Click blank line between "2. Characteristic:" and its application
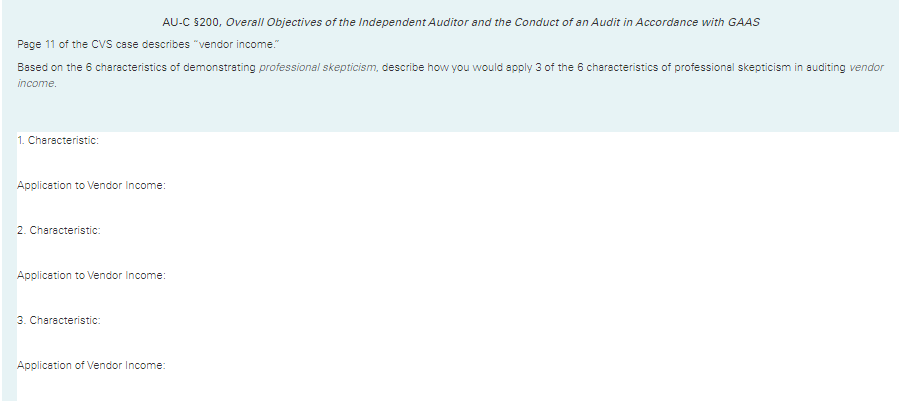 pyautogui.click(x=458, y=252)
